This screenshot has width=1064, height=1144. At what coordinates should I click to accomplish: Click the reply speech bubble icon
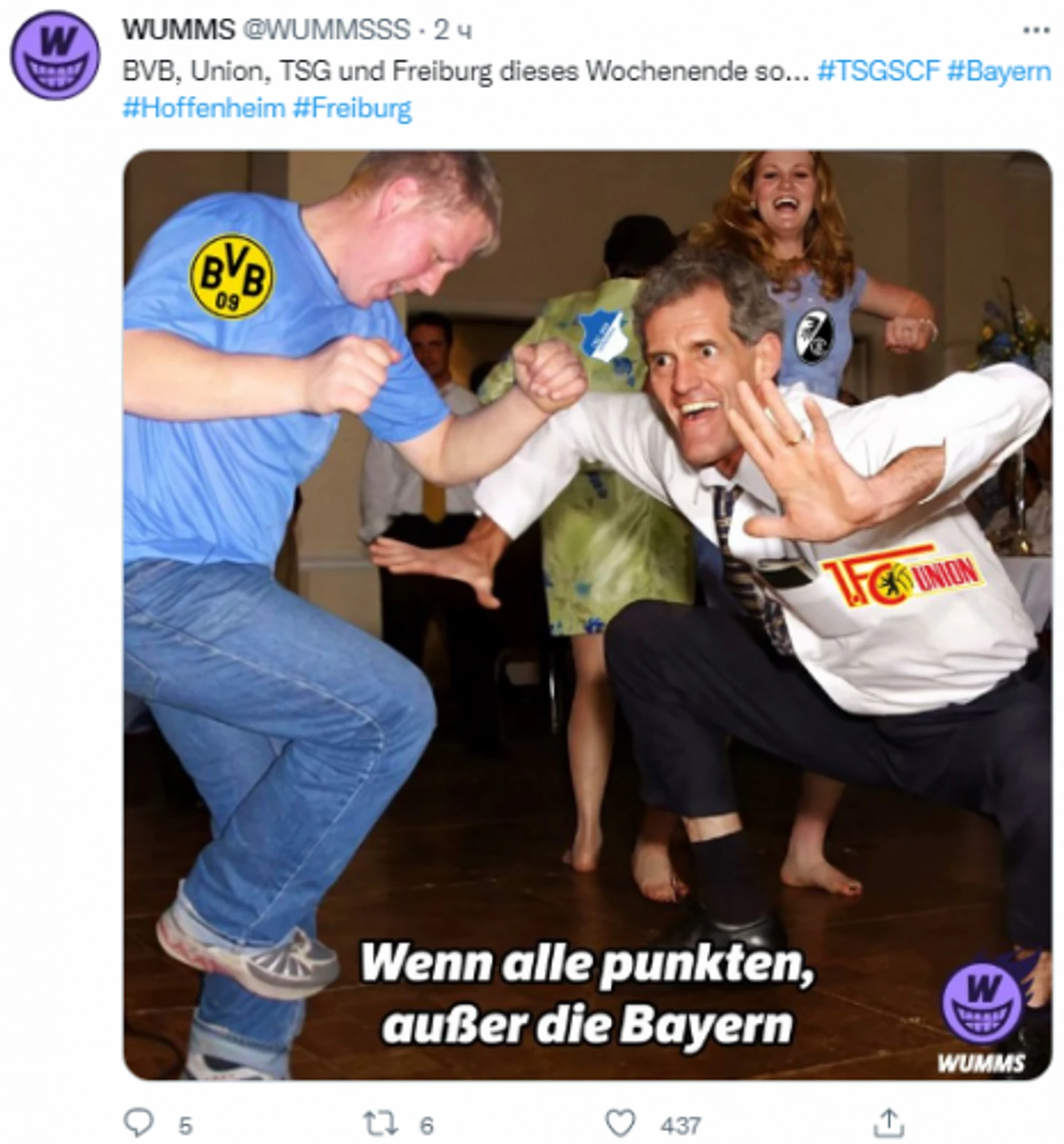coord(138,1123)
